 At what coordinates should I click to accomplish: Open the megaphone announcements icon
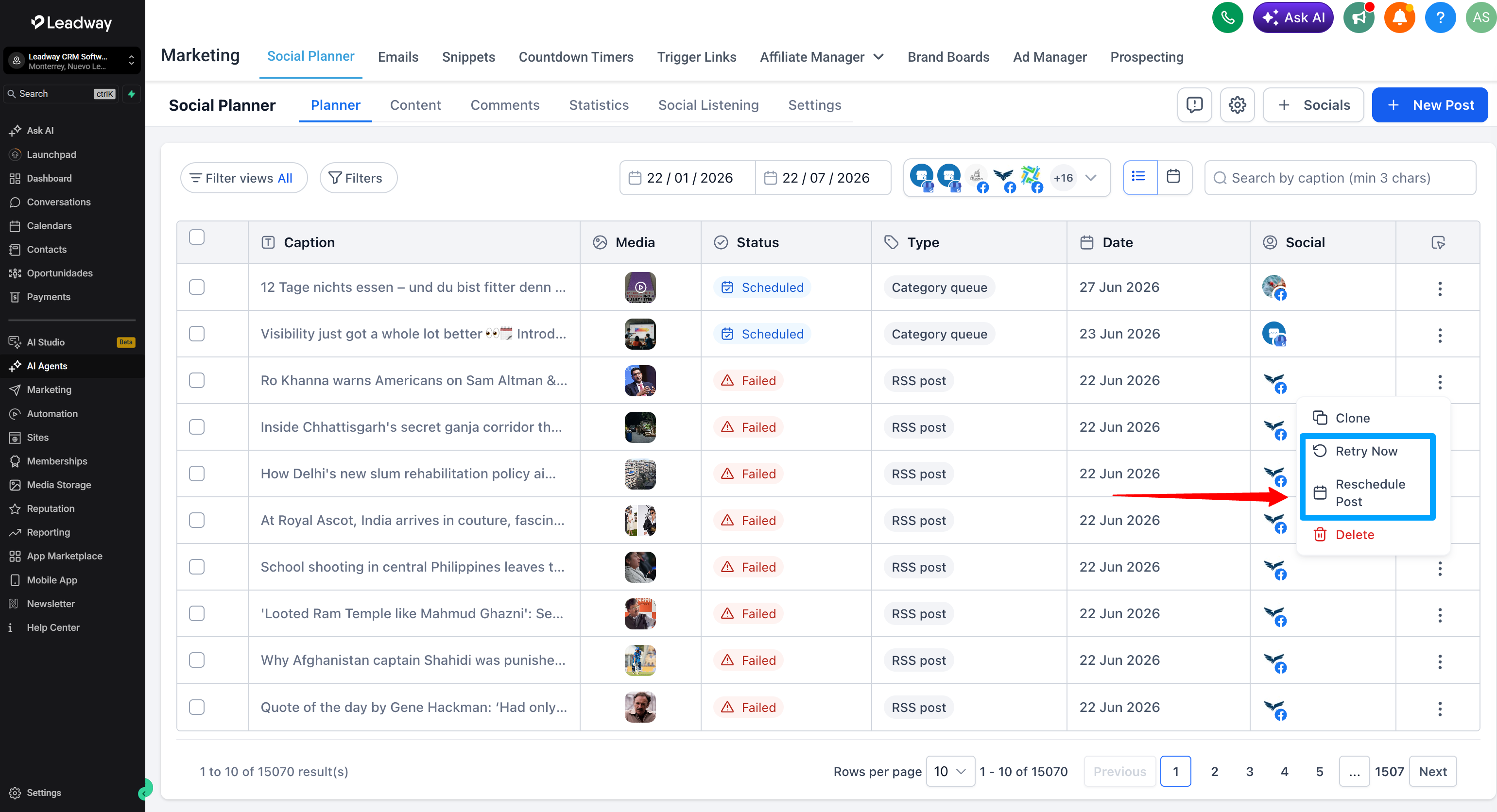click(1359, 18)
